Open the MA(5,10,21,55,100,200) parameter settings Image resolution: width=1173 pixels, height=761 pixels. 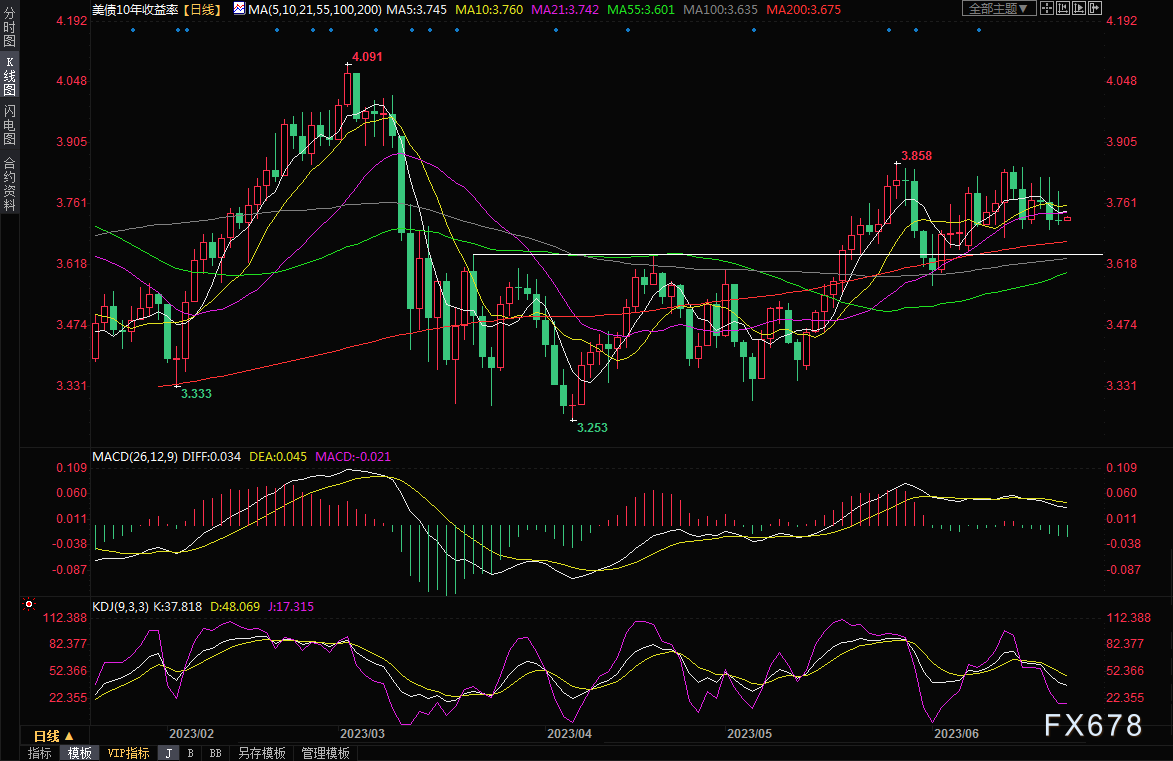click(314, 8)
